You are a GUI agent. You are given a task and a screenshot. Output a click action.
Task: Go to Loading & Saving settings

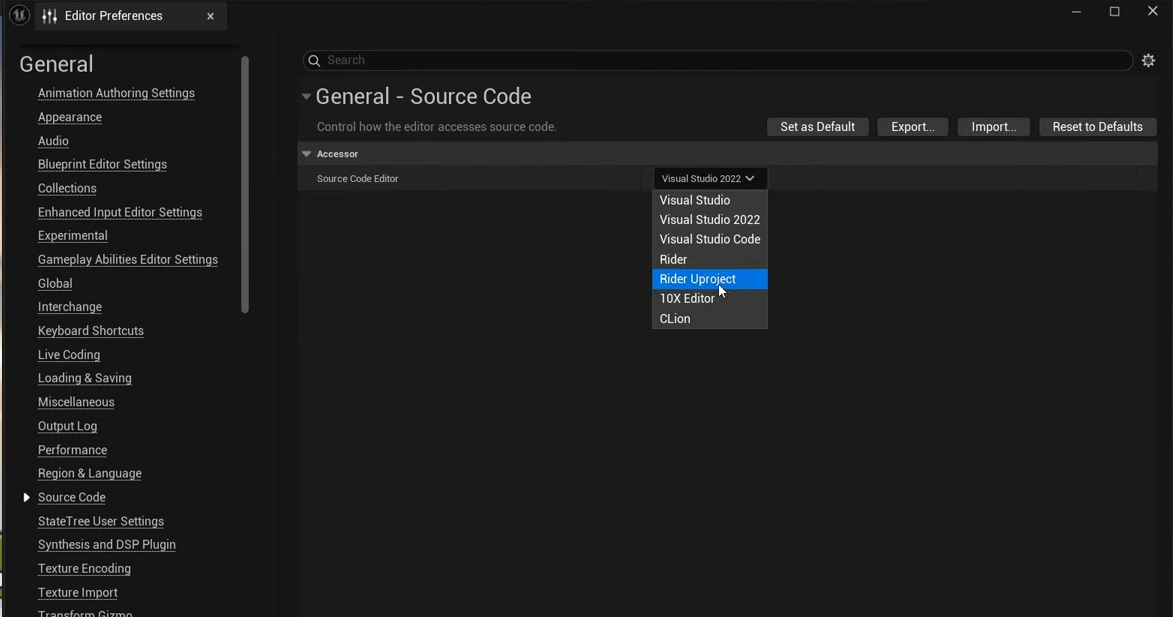[x=85, y=378]
